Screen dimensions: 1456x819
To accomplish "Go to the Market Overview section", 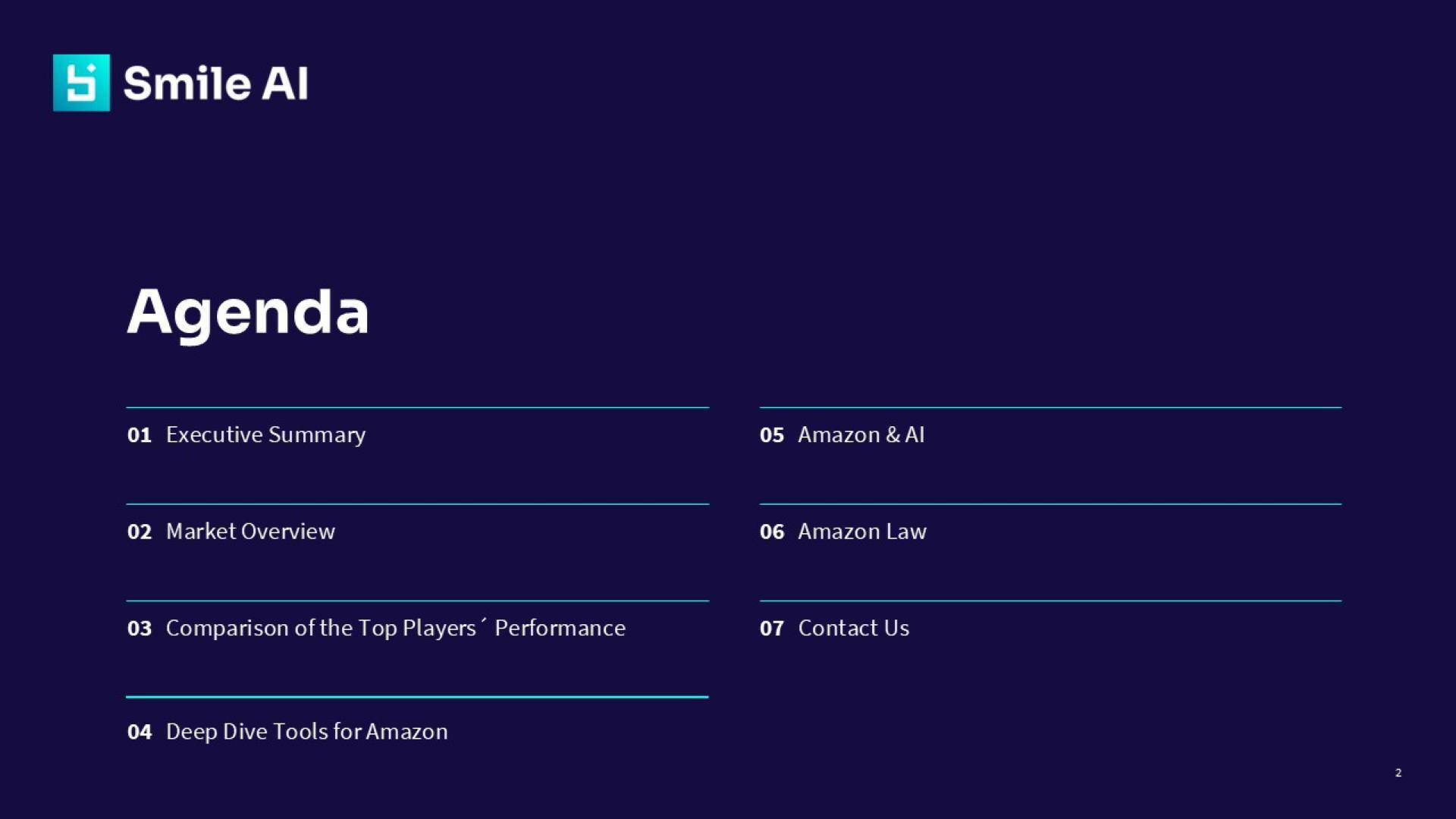I will (x=250, y=531).
